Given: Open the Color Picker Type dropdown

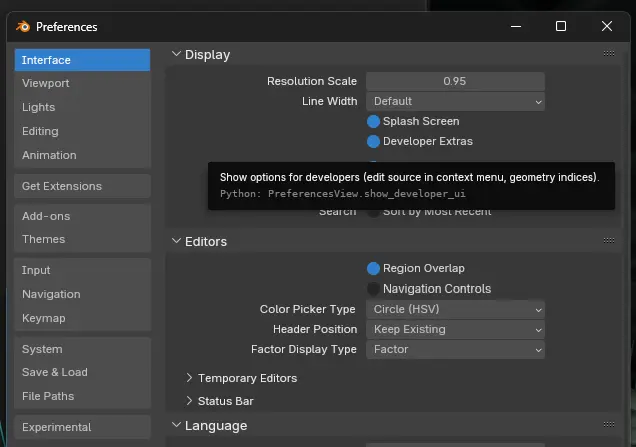Looking at the screenshot, I should (x=455, y=309).
